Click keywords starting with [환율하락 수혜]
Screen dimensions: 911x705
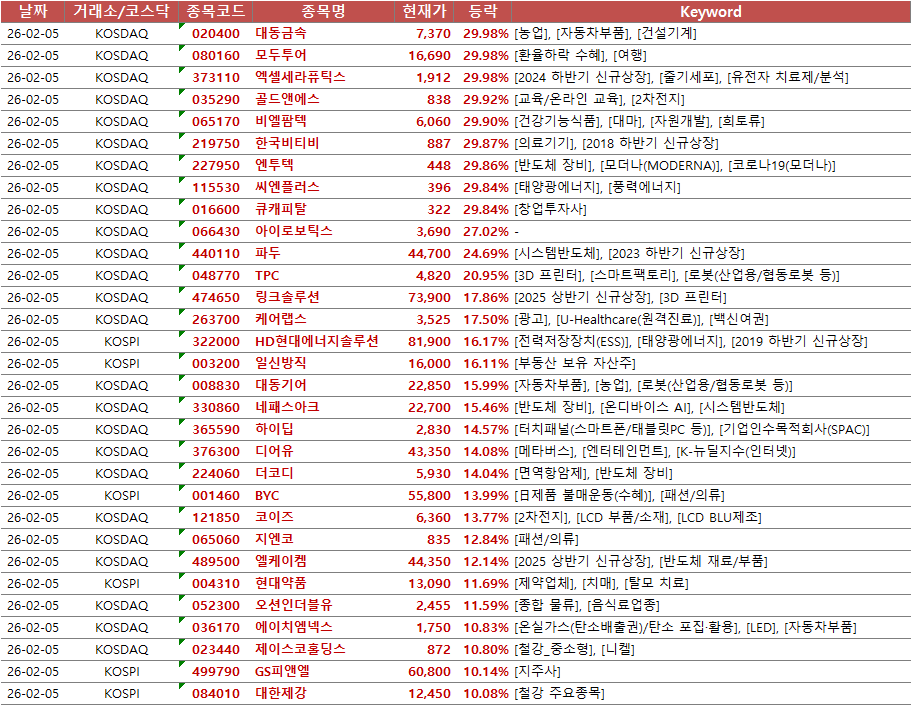pyautogui.click(x=580, y=55)
